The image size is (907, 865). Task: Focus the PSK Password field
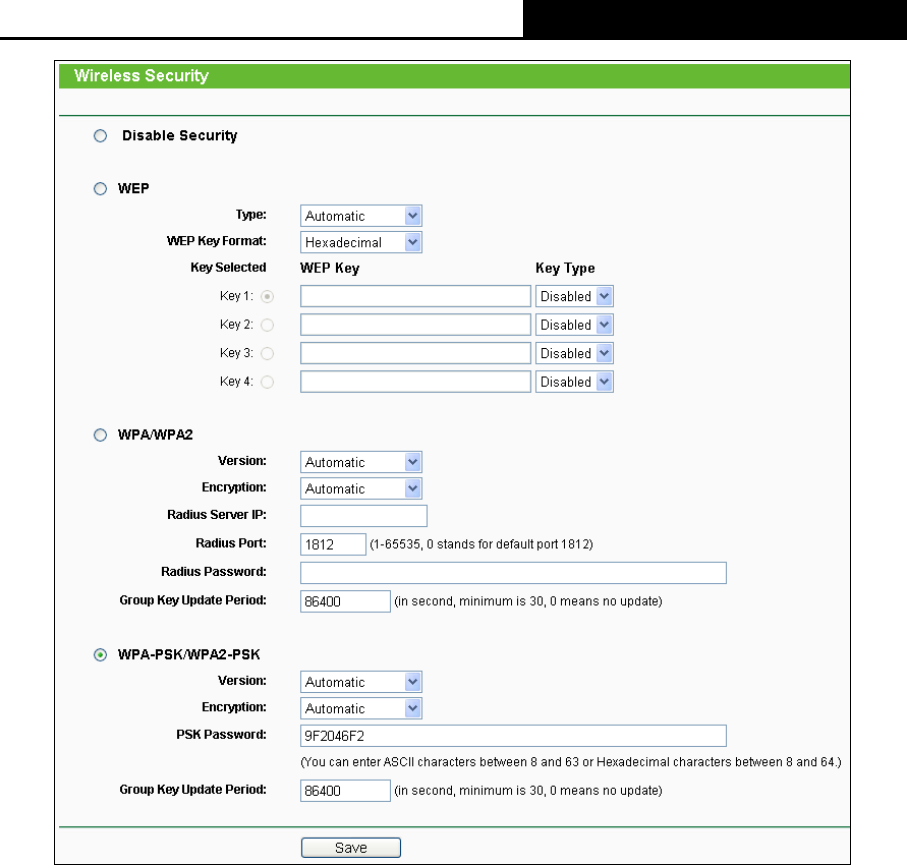pyautogui.click(x=513, y=736)
